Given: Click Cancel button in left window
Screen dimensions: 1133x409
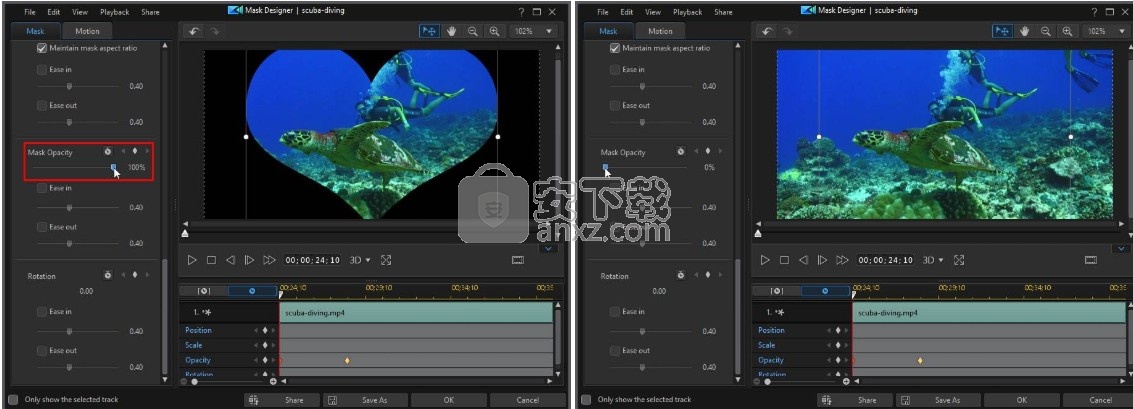Looking at the screenshot, I should [x=527, y=400].
